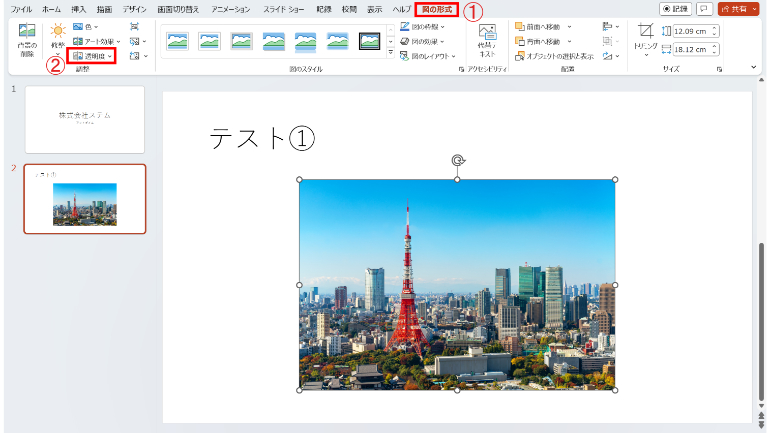Select slide 1 thumbnail in panel
The width and height of the screenshot is (770, 433).
[x=84, y=119]
